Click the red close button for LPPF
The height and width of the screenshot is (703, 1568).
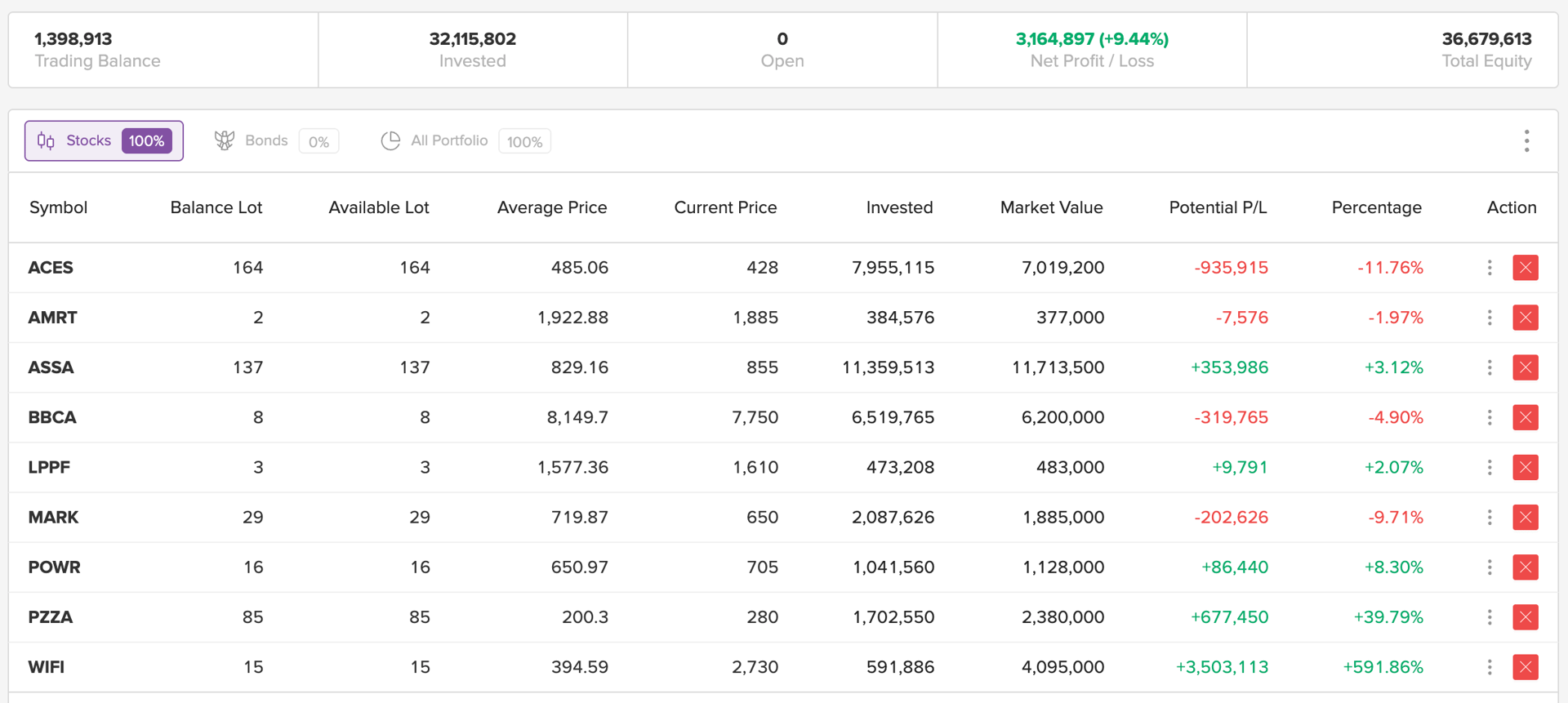(x=1525, y=467)
